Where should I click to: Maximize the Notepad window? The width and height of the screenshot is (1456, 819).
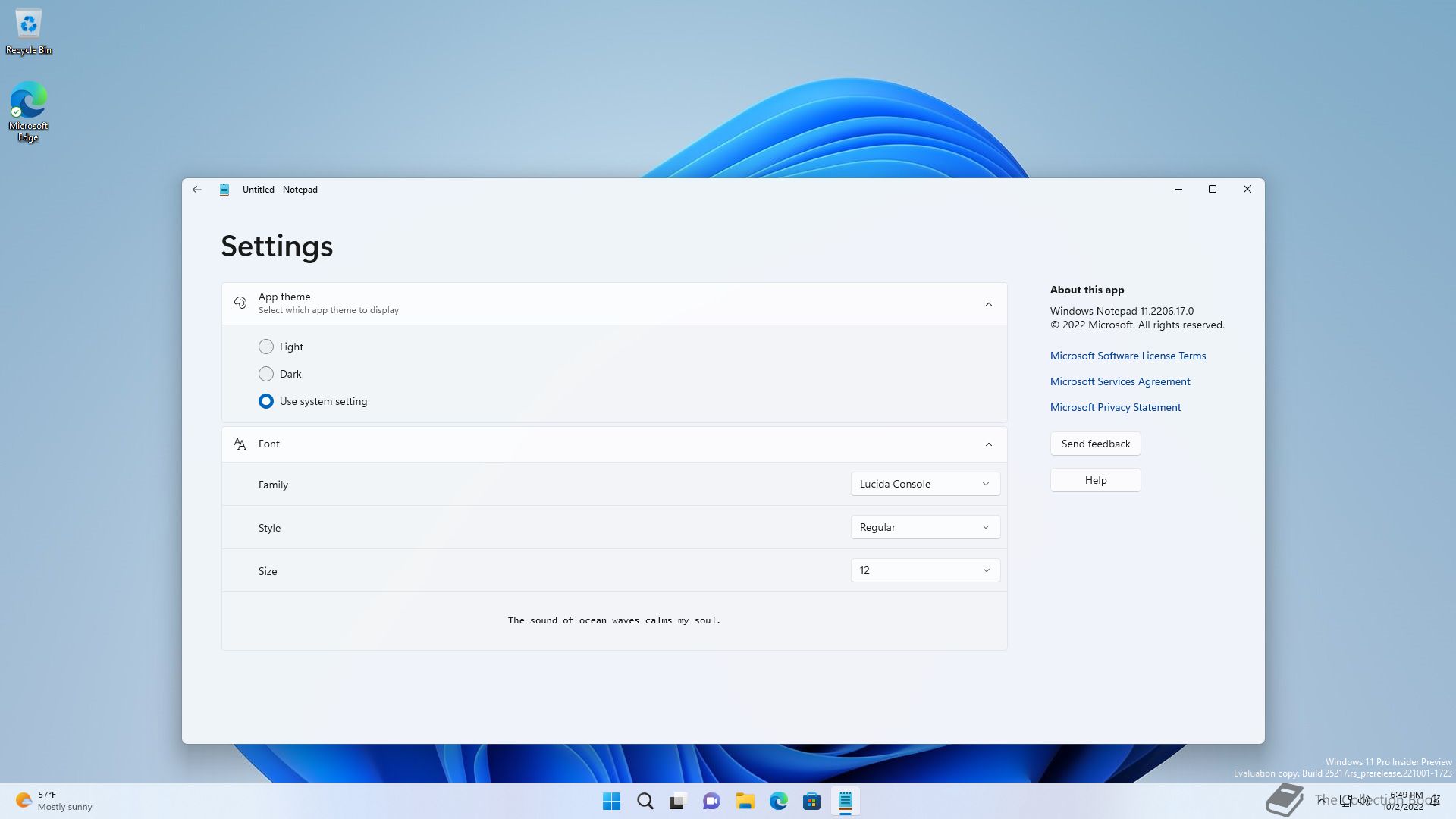point(1213,190)
